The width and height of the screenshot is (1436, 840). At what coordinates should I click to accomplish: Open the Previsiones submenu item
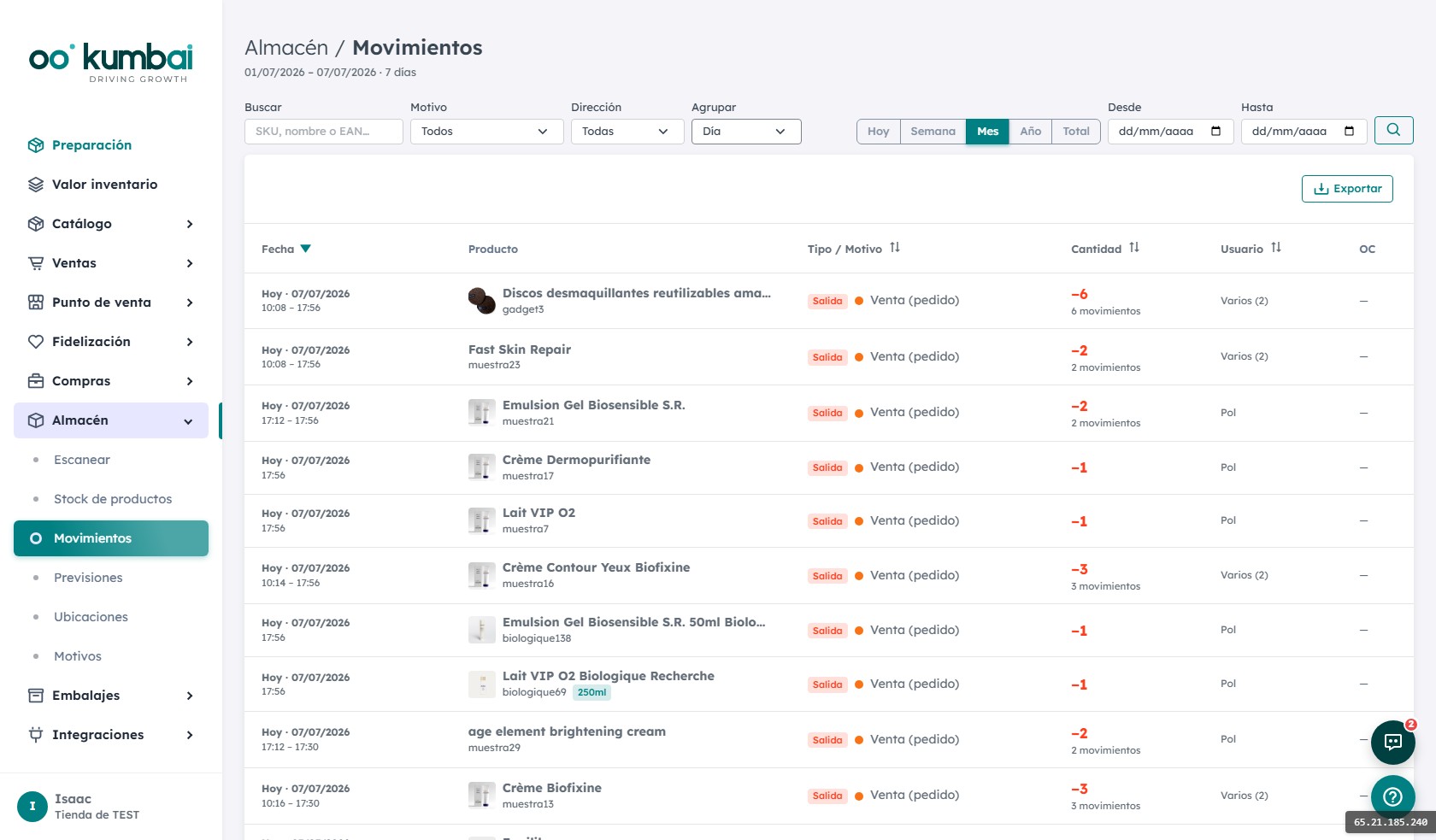click(88, 578)
